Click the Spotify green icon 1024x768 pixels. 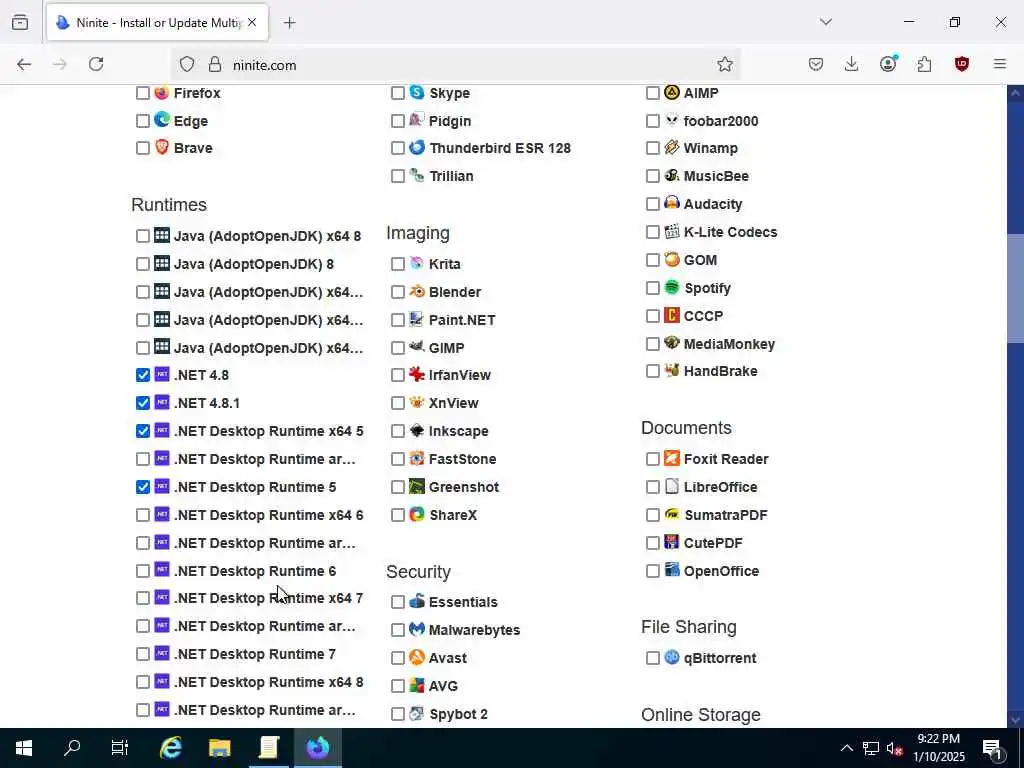(x=671, y=287)
